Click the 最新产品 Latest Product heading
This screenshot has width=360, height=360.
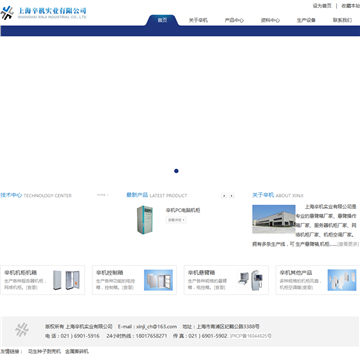(157, 195)
